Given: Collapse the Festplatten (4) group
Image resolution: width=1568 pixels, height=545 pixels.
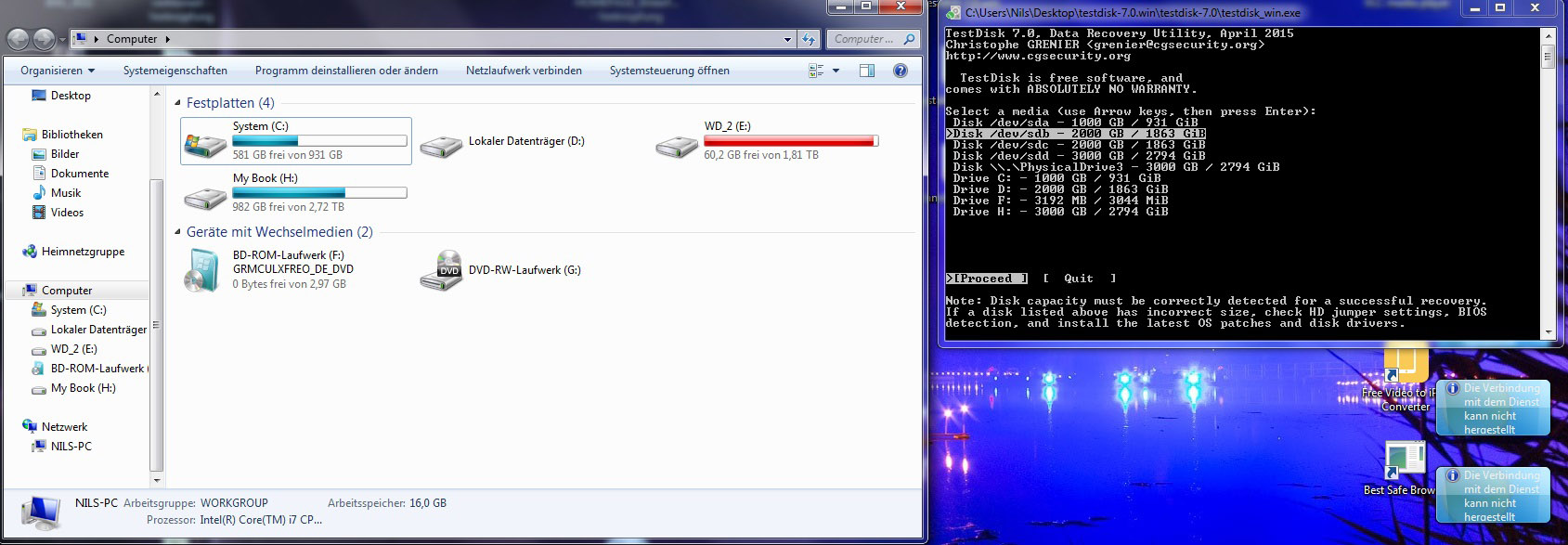Looking at the screenshot, I should [178, 103].
